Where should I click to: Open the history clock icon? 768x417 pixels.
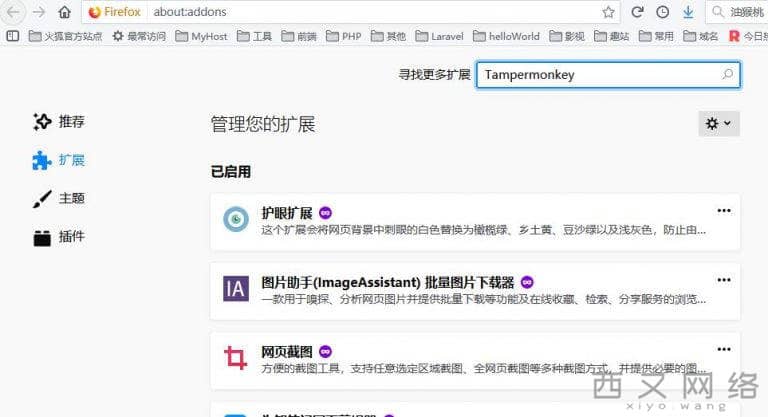pyautogui.click(x=662, y=12)
